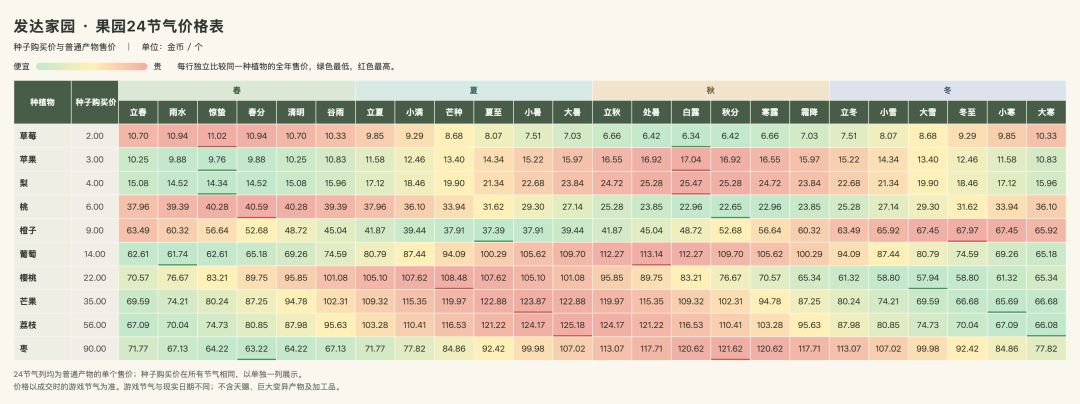Click the 立春 column header

(138, 112)
